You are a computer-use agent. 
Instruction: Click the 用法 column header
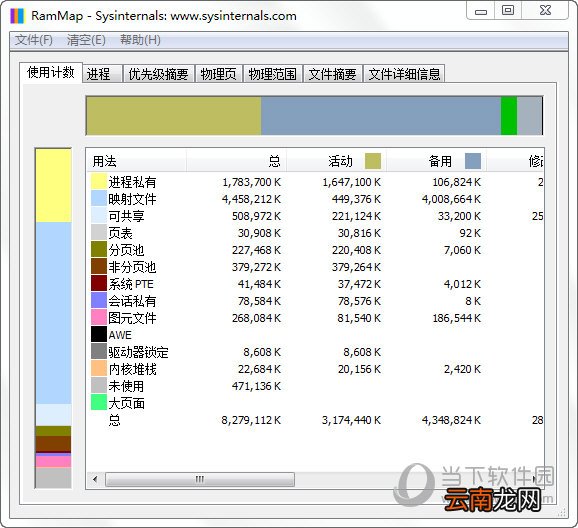tap(136, 161)
